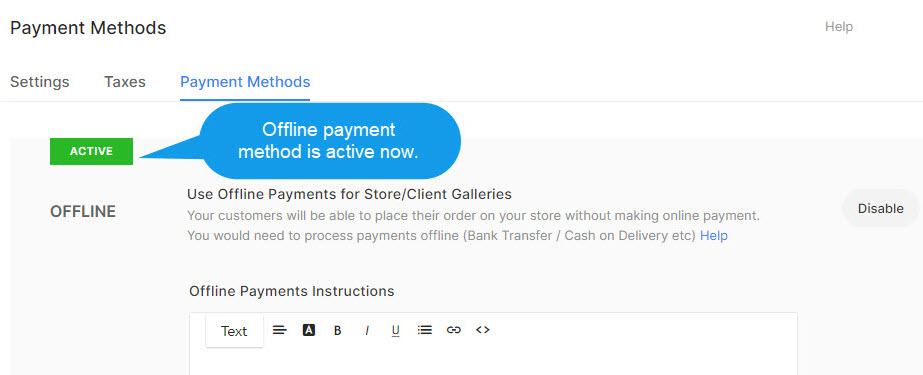Open the blue Help link after description
This screenshot has width=923, height=375.
713,235
